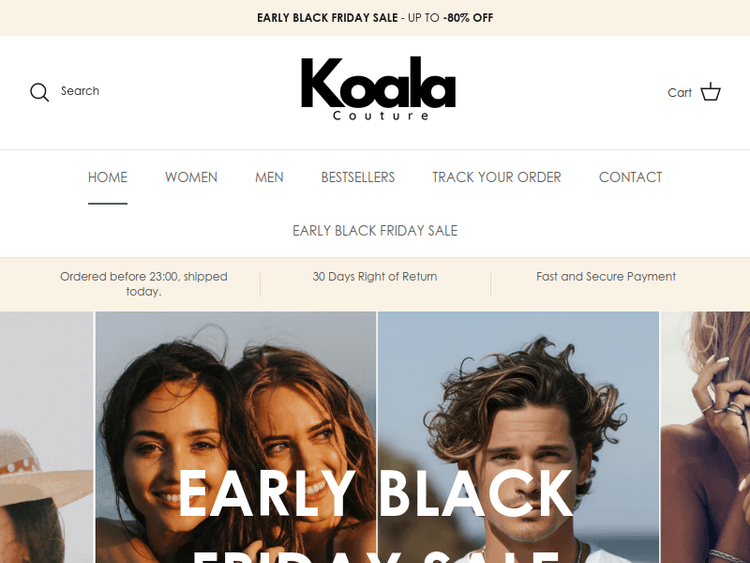Click 'Ordered before 23:00, shipped today' notice

[x=143, y=284]
